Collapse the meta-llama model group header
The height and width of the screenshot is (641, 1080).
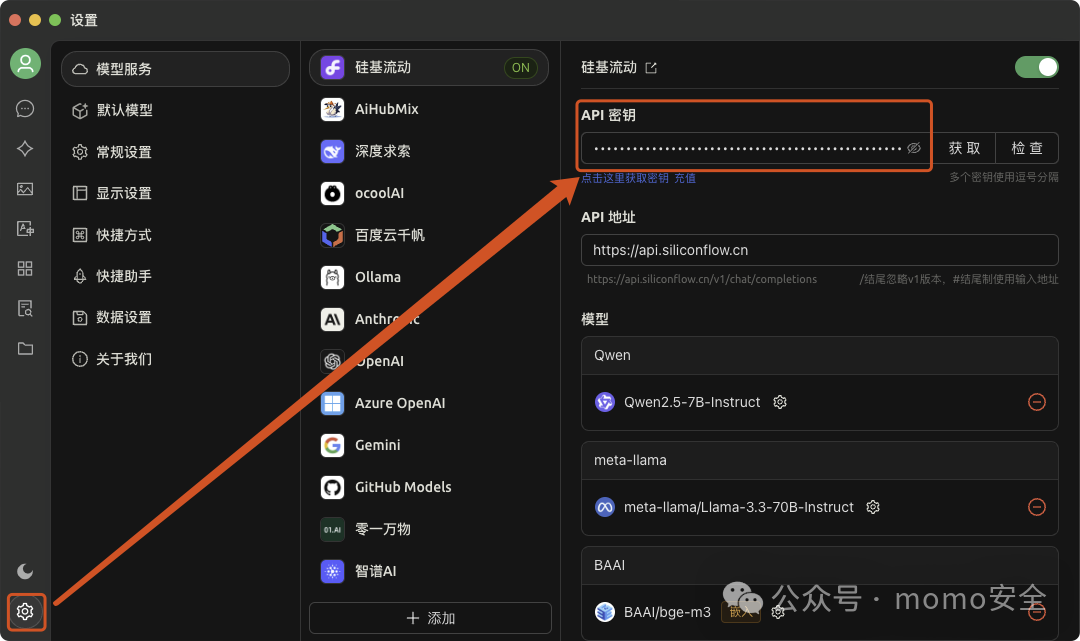click(x=820, y=460)
